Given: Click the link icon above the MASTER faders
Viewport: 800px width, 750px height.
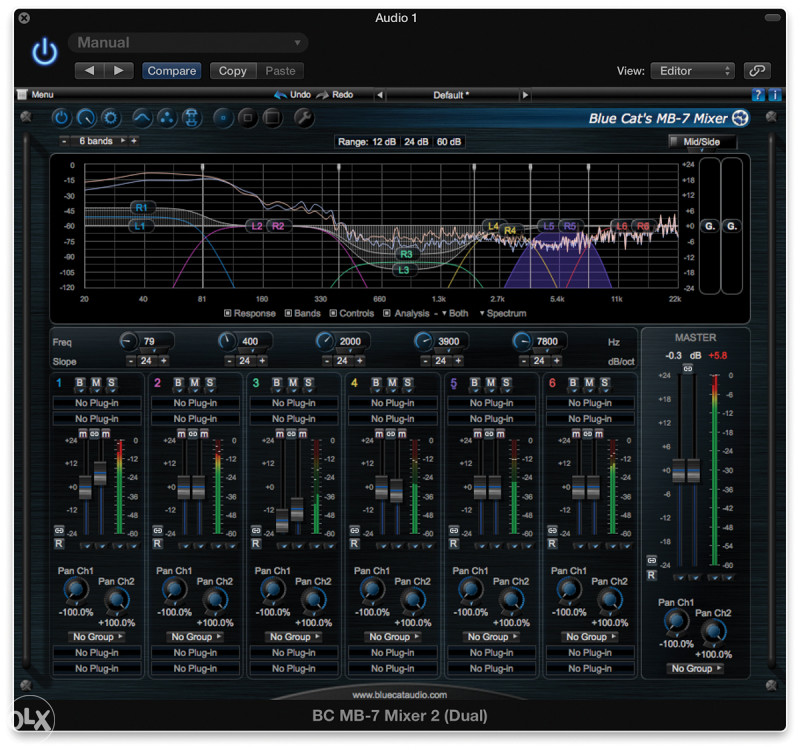Looking at the screenshot, I should [688, 368].
